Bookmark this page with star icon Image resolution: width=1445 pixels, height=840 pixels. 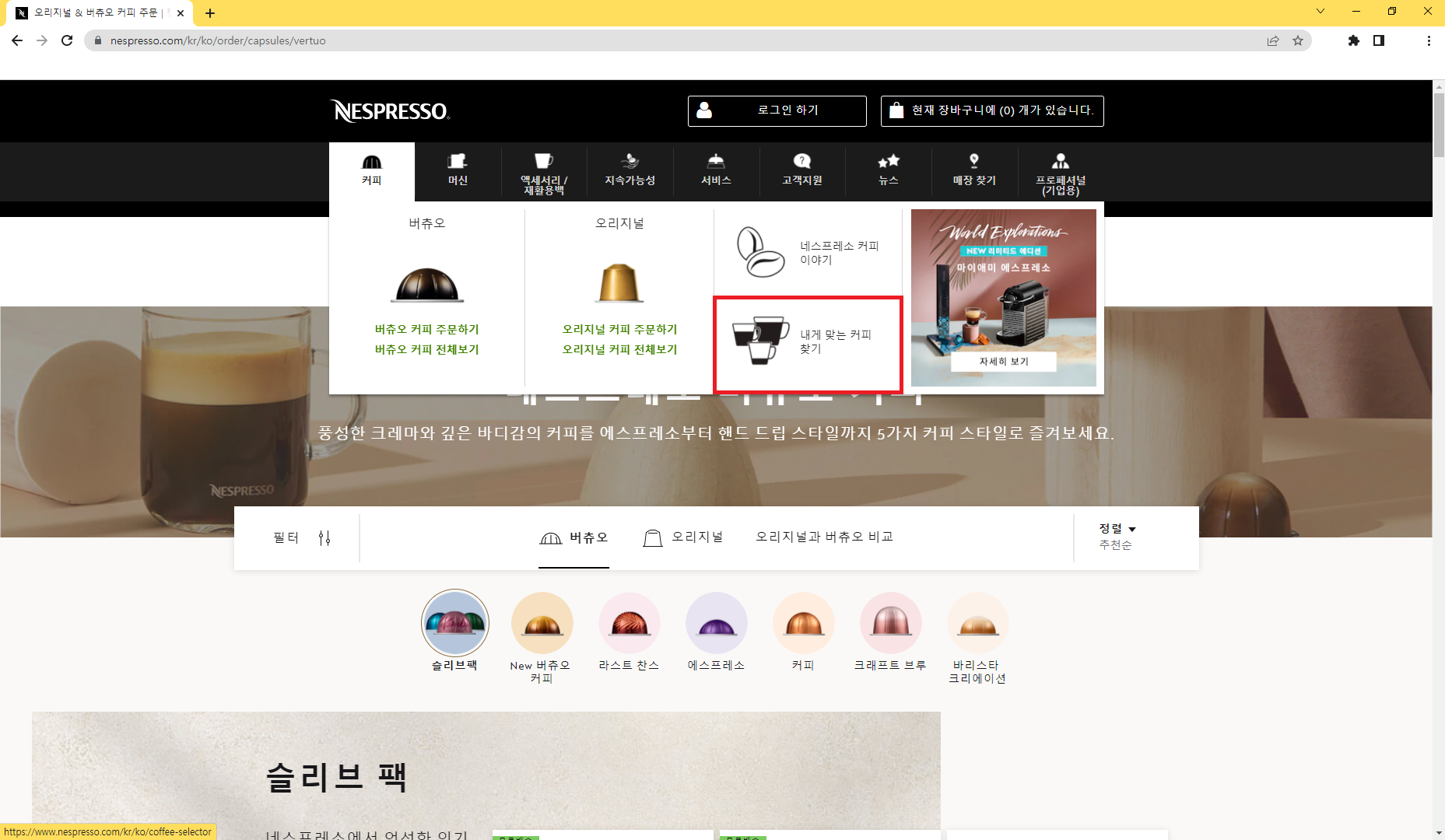coord(1298,40)
